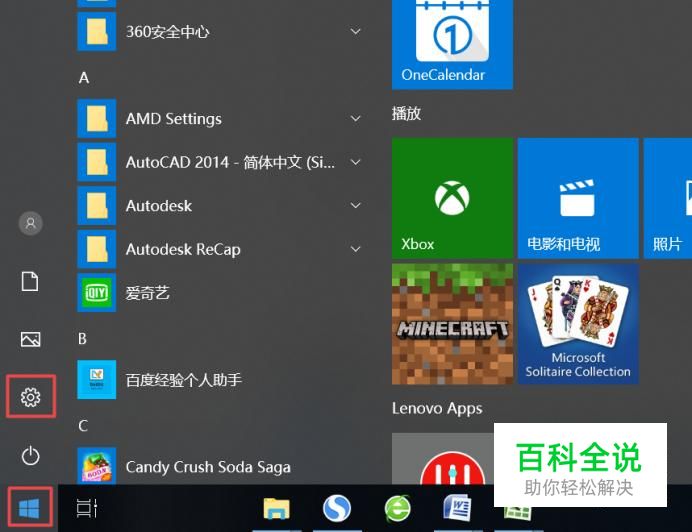Open the 照片 tile
The image size is (692, 532).
668,198
